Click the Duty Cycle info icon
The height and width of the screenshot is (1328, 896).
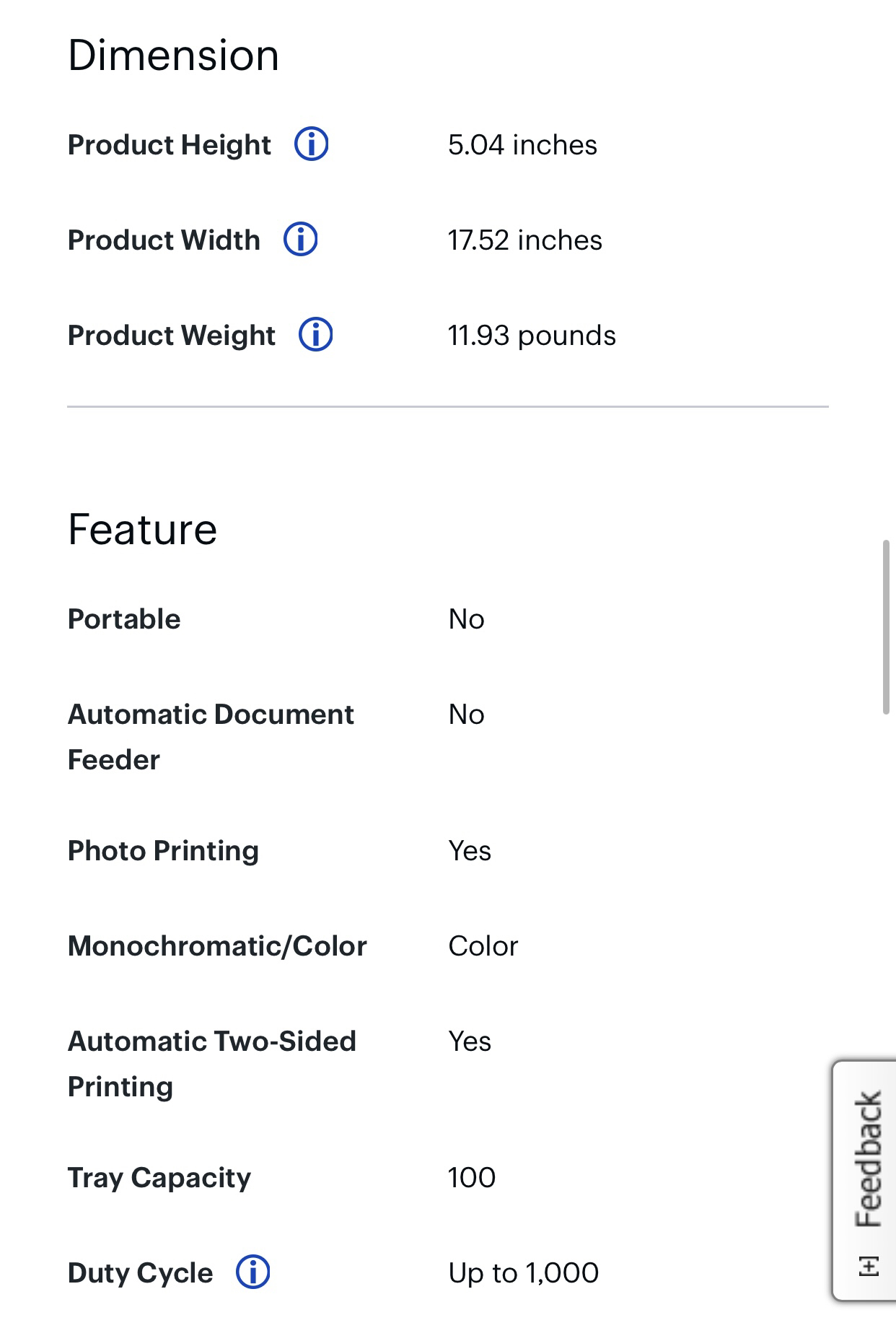click(252, 1272)
